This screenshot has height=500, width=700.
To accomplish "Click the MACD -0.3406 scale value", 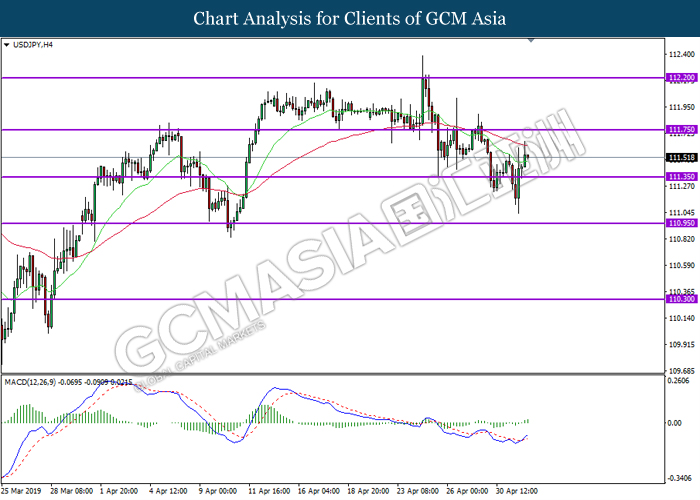I will pos(678,479).
